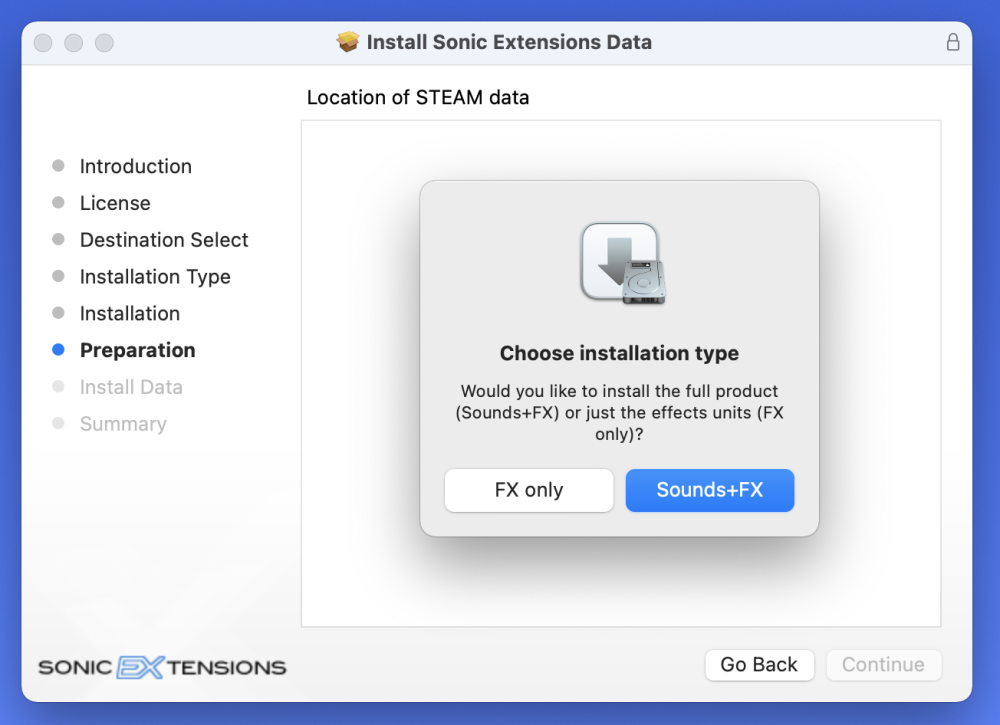Viewport: 1000px width, 725px height.
Task: Click the blue bullet beside Preparation
Action: click(x=58, y=349)
